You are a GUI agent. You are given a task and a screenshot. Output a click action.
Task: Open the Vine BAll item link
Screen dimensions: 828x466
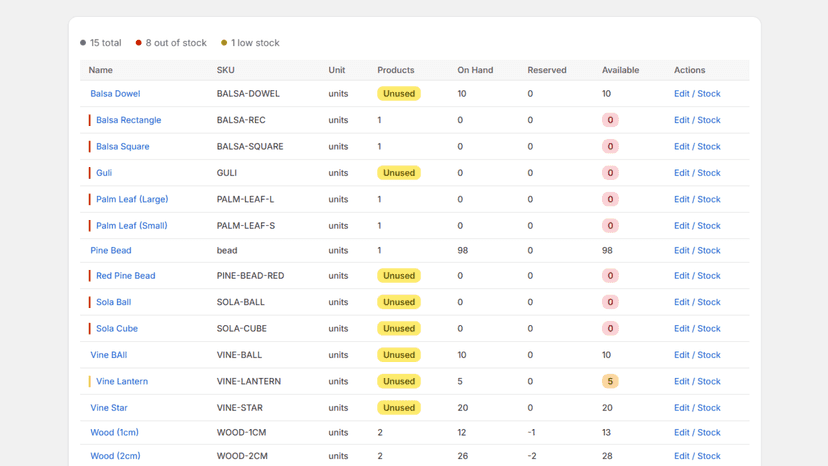109,355
